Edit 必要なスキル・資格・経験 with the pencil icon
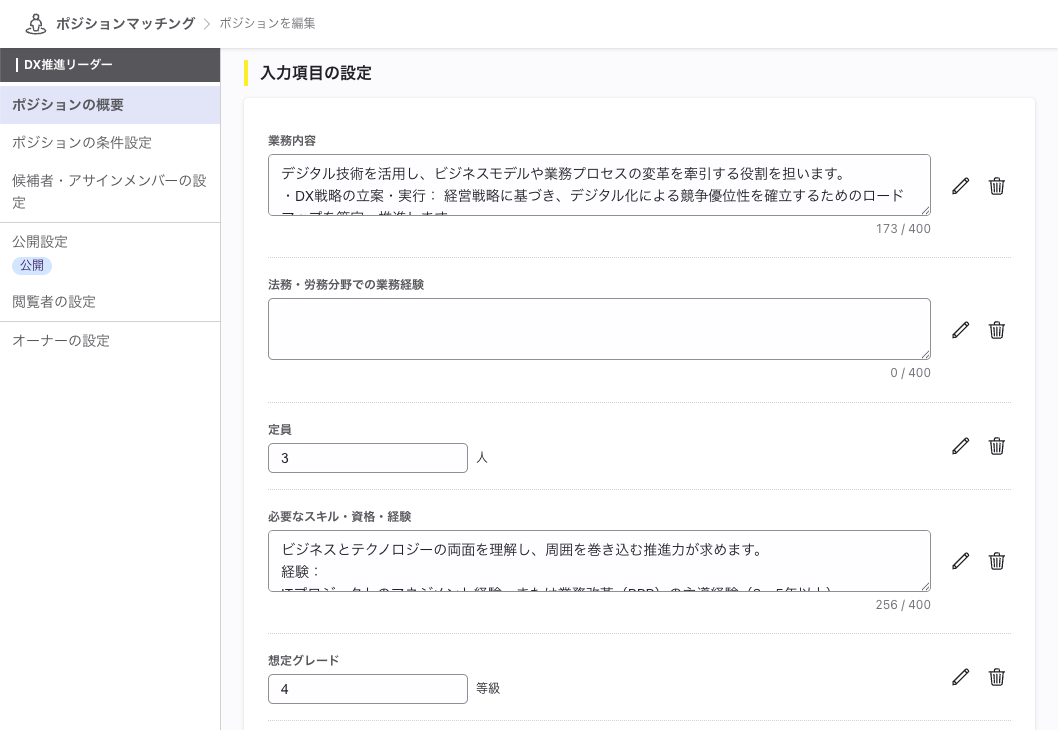This screenshot has width=1058, height=730. click(x=960, y=561)
